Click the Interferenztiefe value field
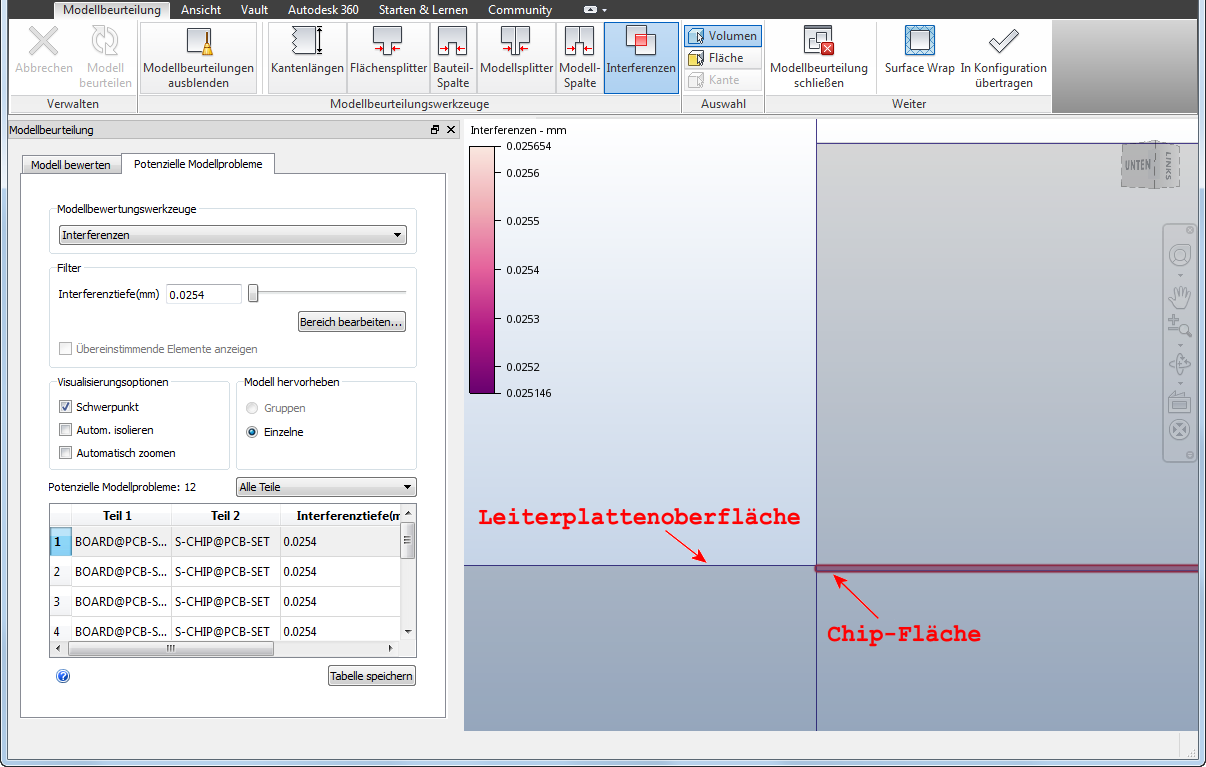 204,294
